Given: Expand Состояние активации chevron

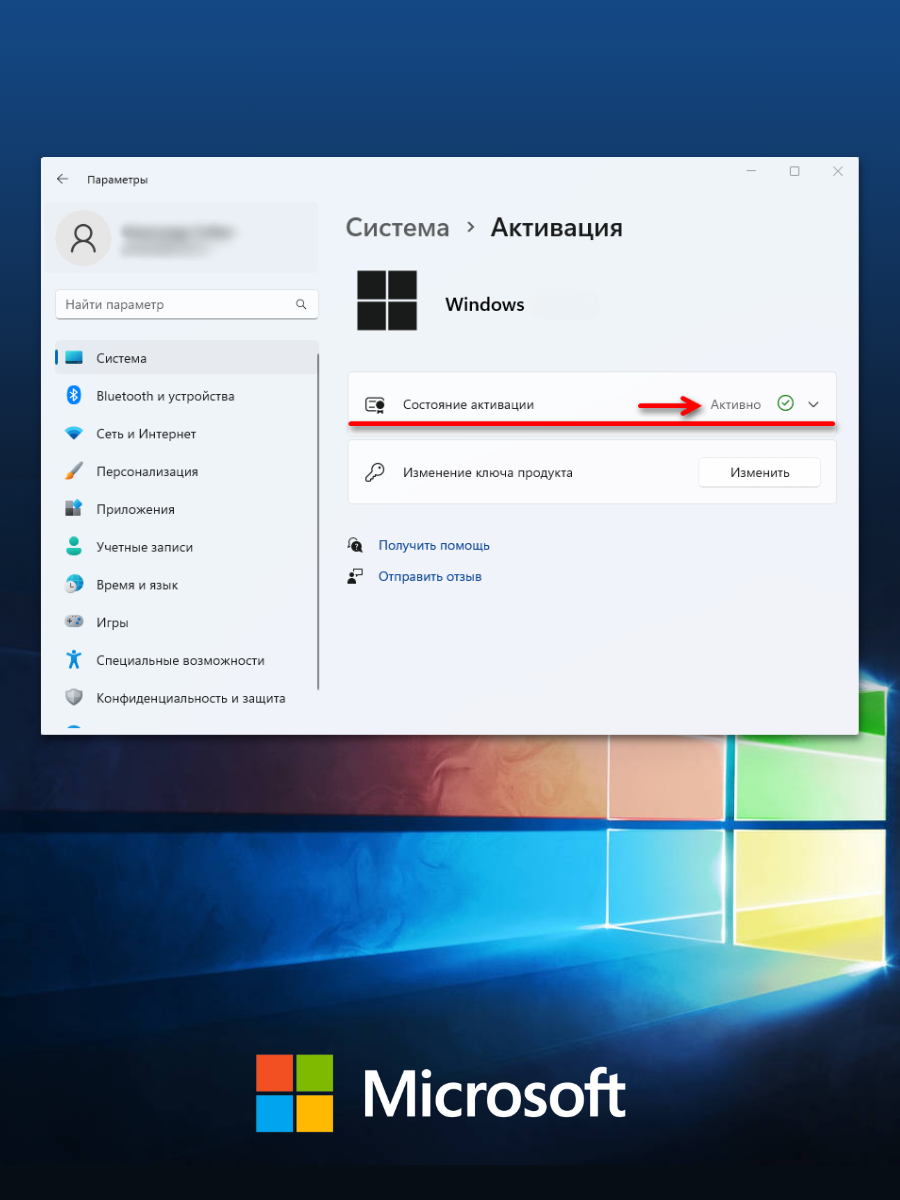Looking at the screenshot, I should (813, 404).
